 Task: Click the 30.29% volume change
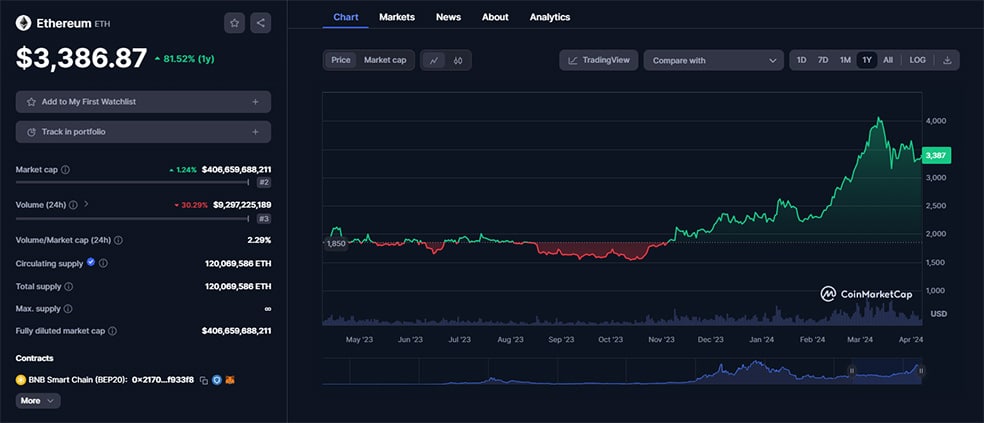pos(191,205)
